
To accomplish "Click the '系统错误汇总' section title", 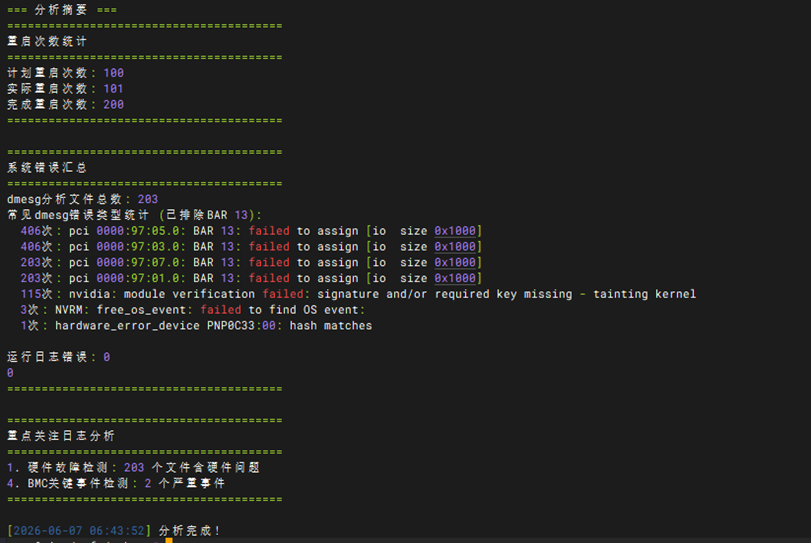I will pos(47,168).
